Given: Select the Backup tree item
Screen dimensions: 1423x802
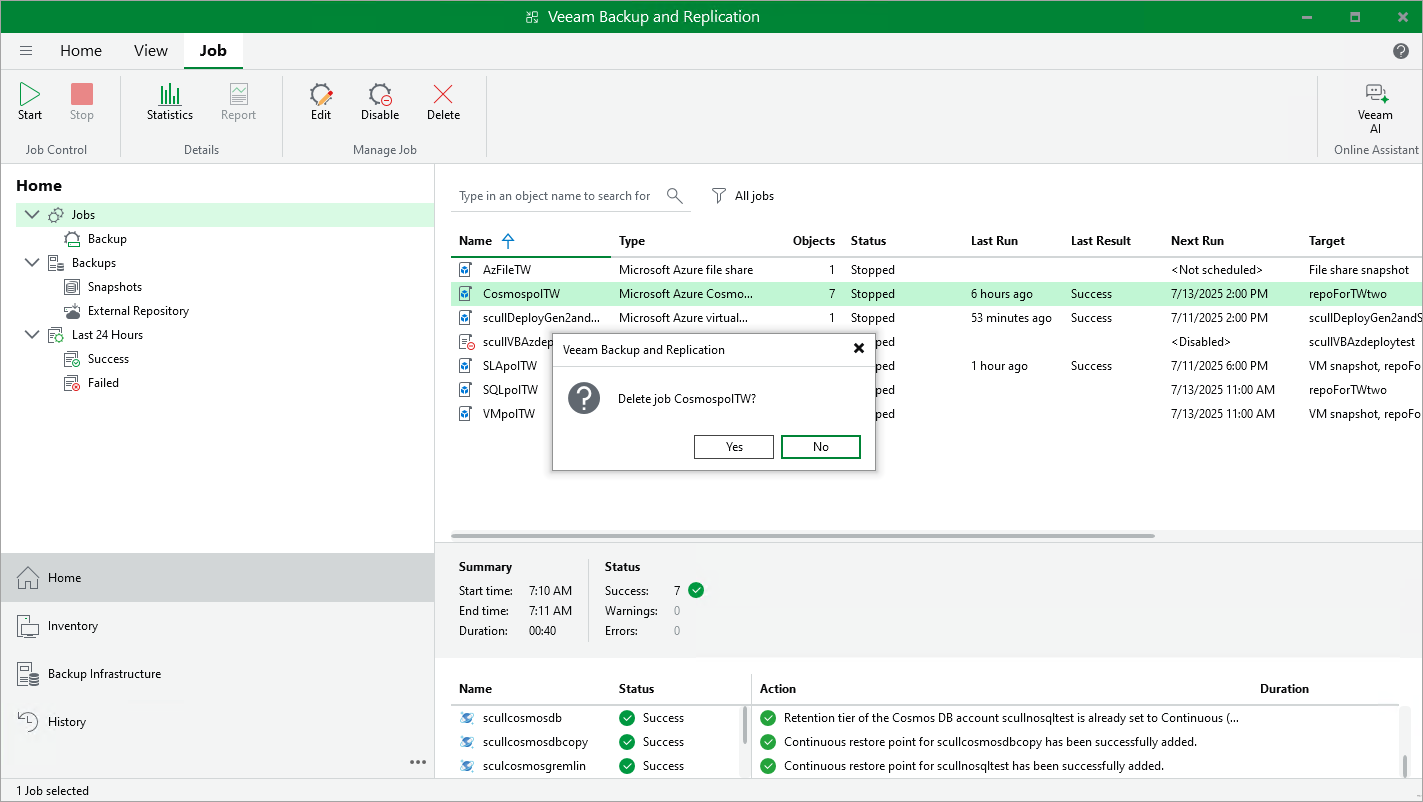Looking at the screenshot, I should coord(107,239).
